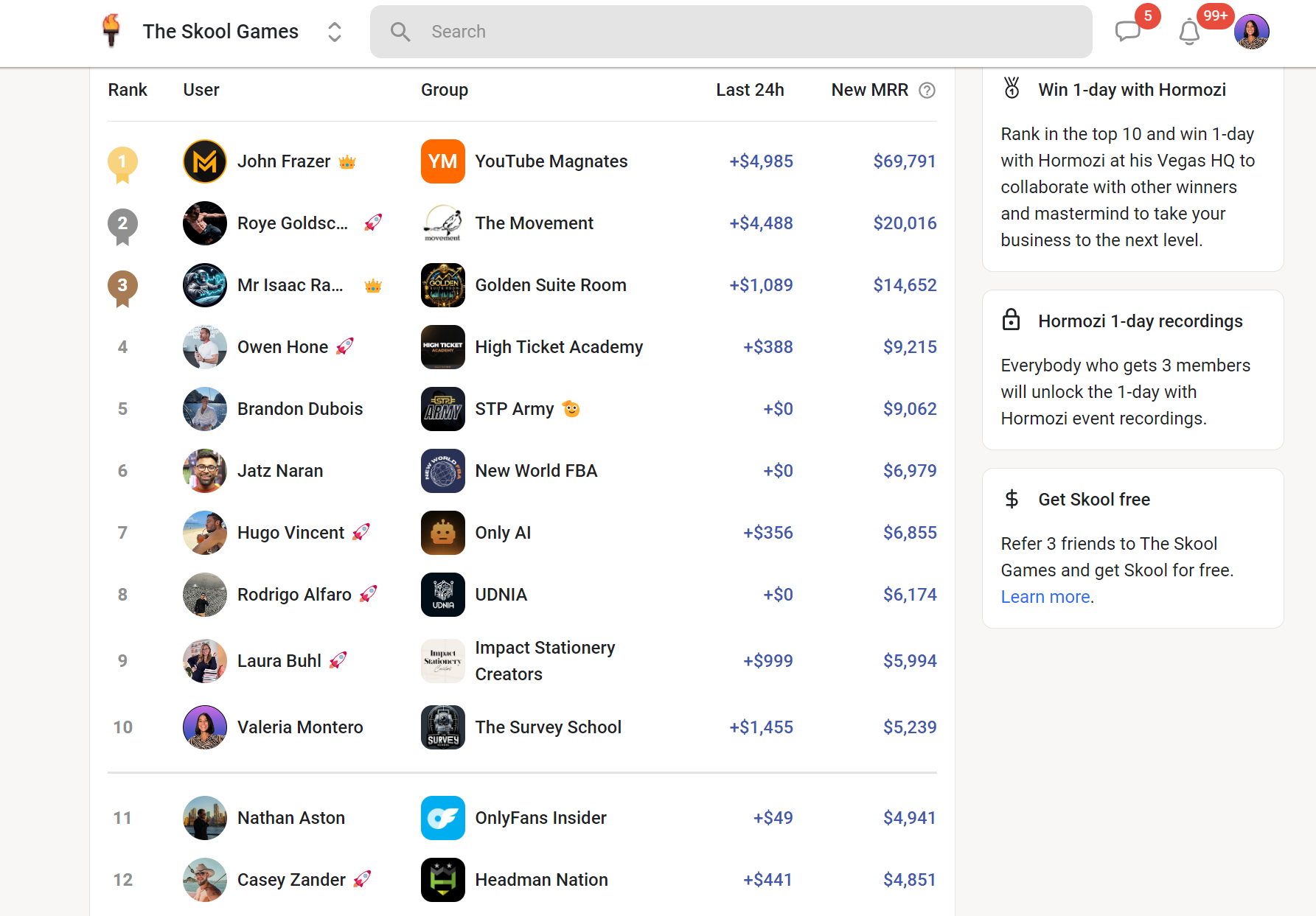This screenshot has height=916, width=1316.
Task: Click rocket badge next to Owen Hone
Action: (345, 346)
